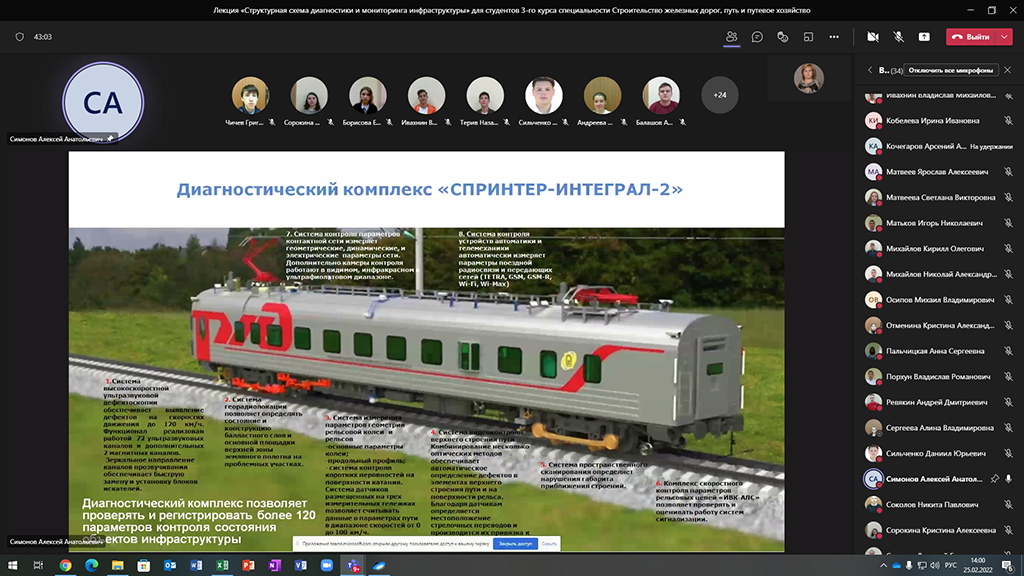Select Сильченко Даниил Юрьевич in list
Screen dimensions: 1024x576
pos(938,453)
